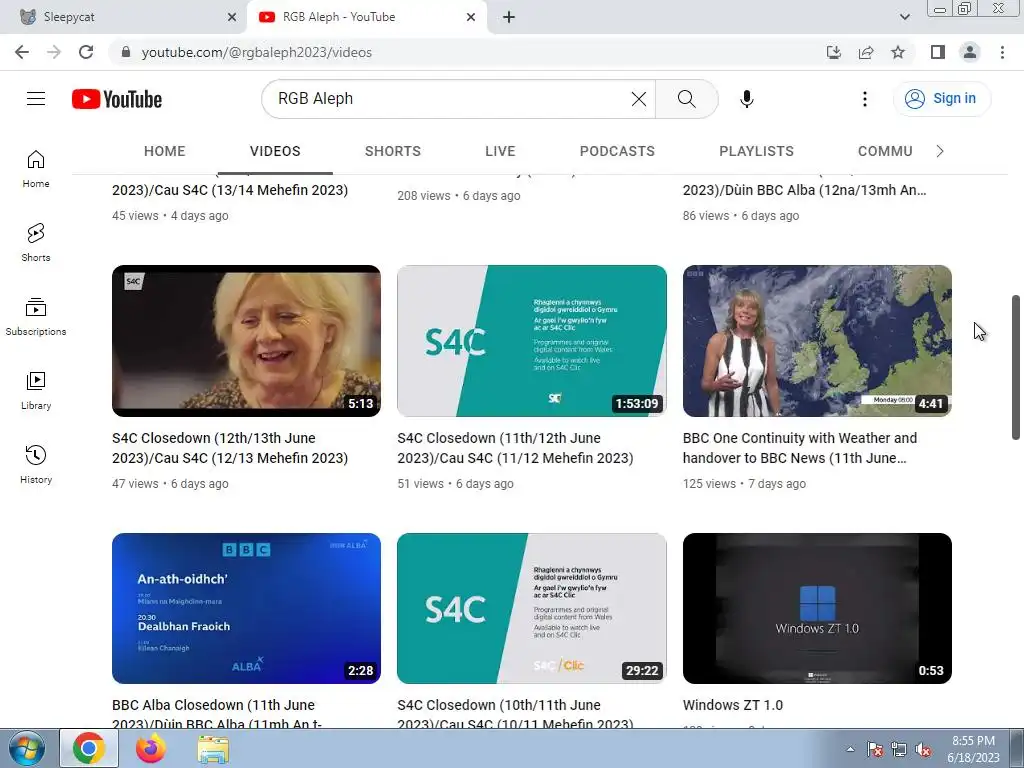Click title BBC Alba Closedown (11th June
The width and height of the screenshot is (1024, 768).
(216, 714)
